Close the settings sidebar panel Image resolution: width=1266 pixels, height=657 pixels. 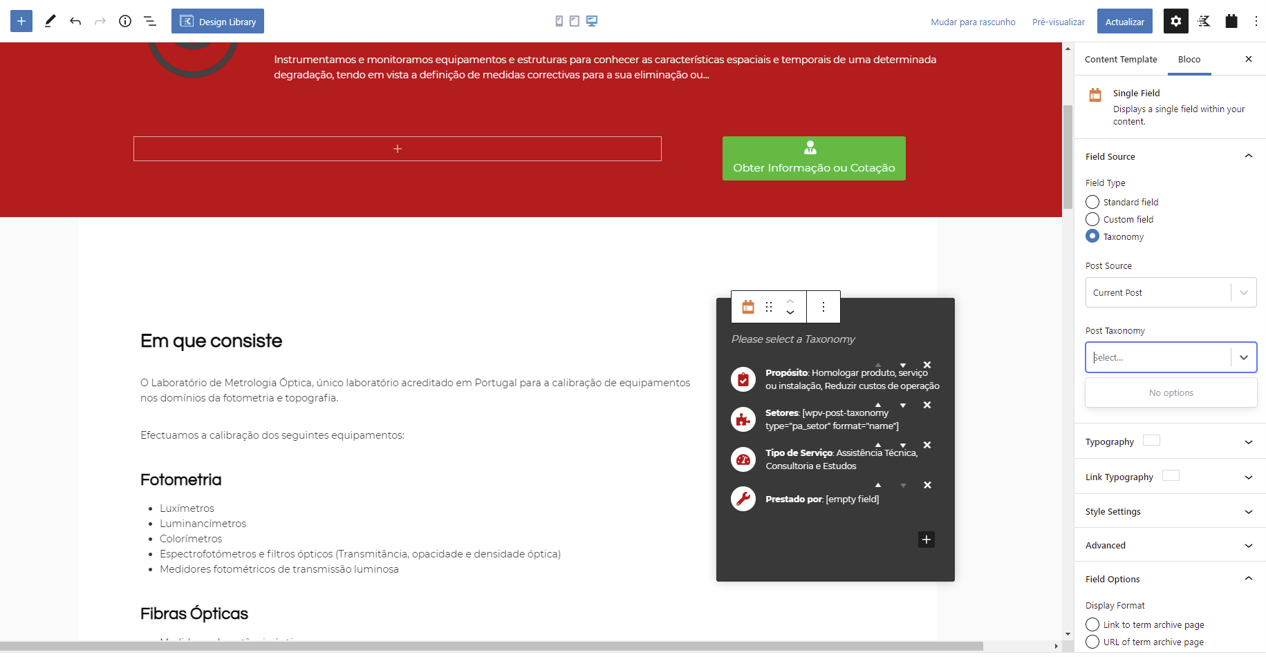(1248, 59)
